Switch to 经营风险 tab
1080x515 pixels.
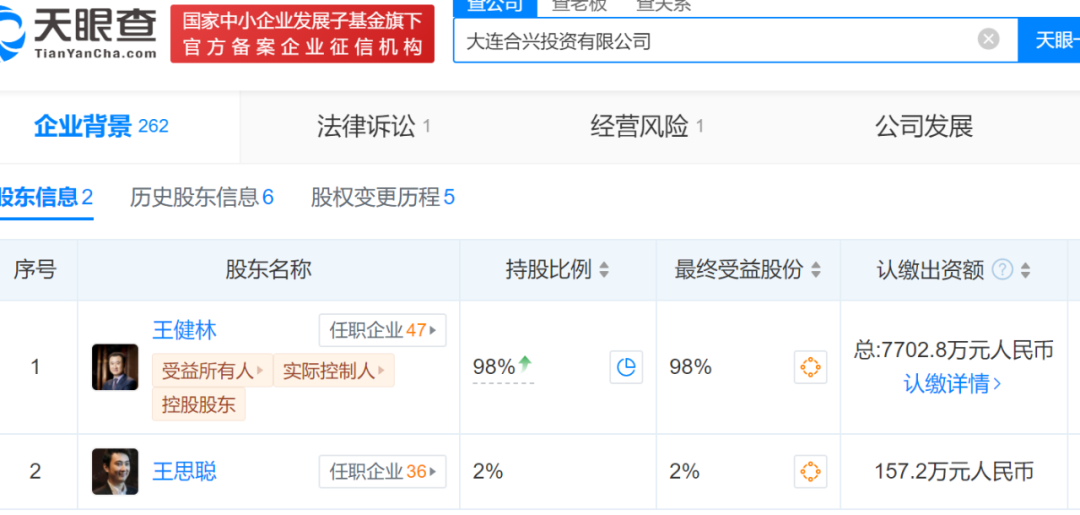pos(646,127)
